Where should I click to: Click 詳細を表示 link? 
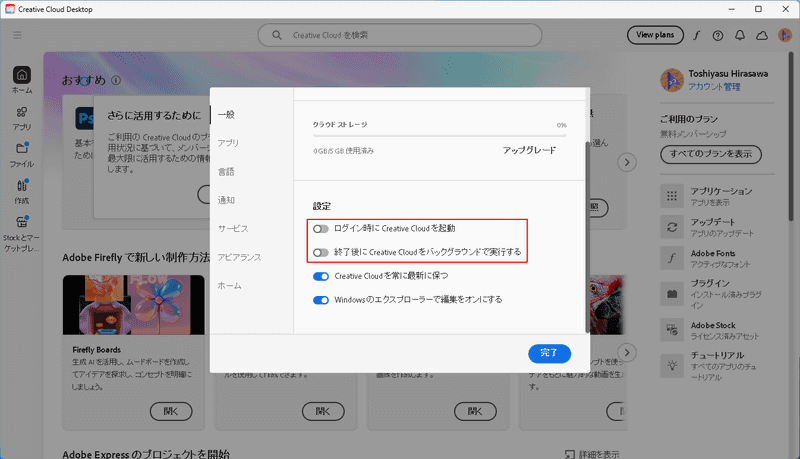point(592,454)
